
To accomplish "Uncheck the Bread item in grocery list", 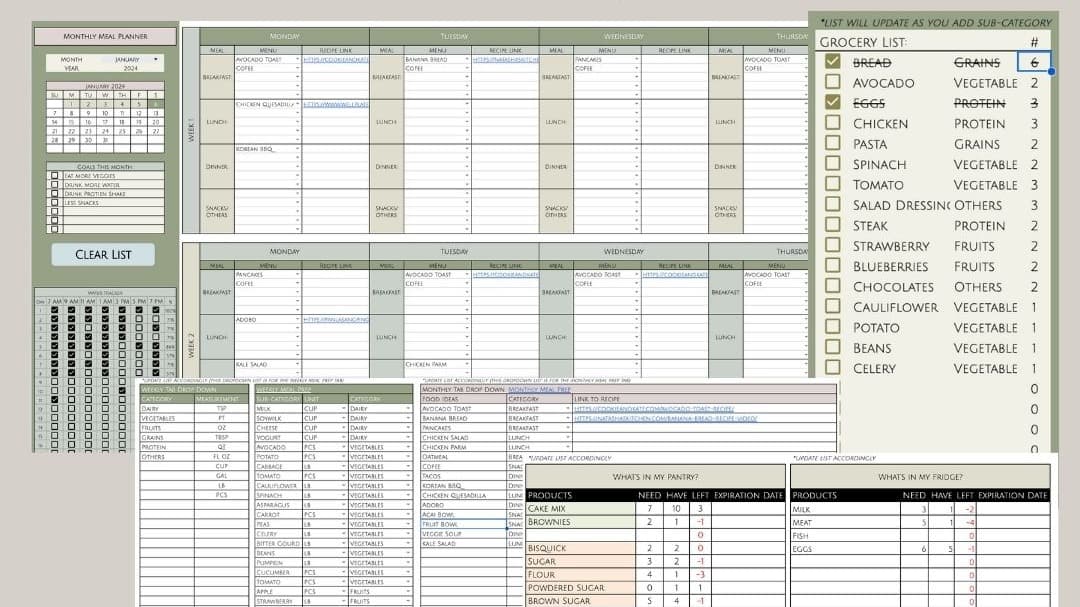I will (833, 62).
